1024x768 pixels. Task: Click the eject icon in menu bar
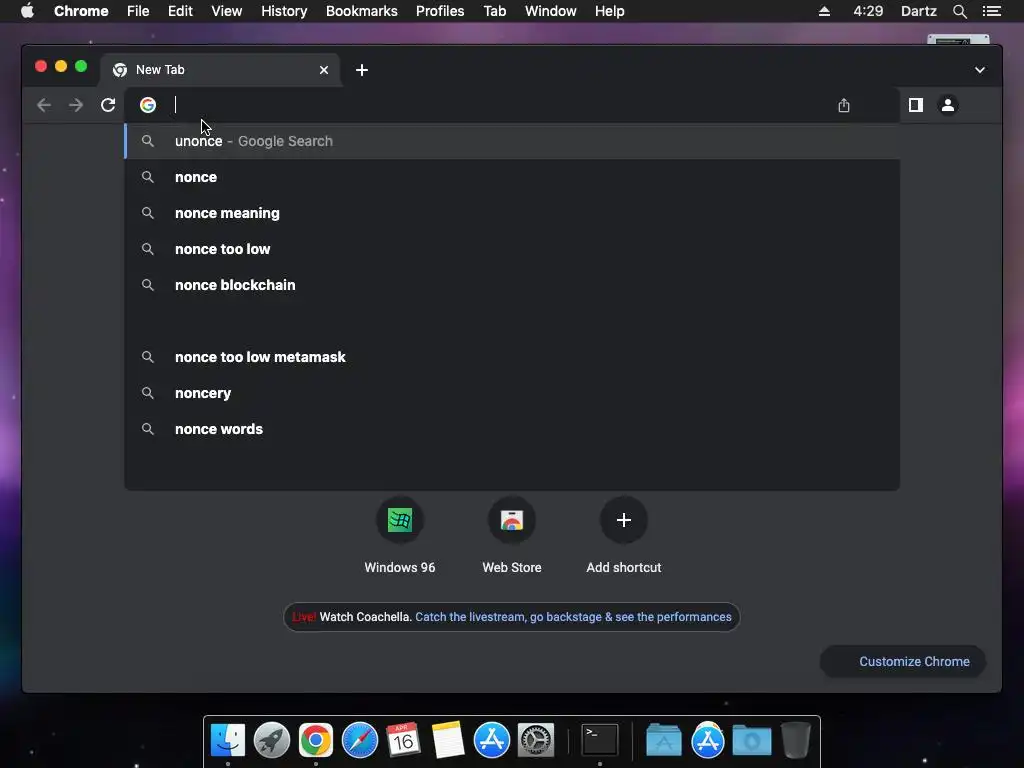[x=824, y=11]
